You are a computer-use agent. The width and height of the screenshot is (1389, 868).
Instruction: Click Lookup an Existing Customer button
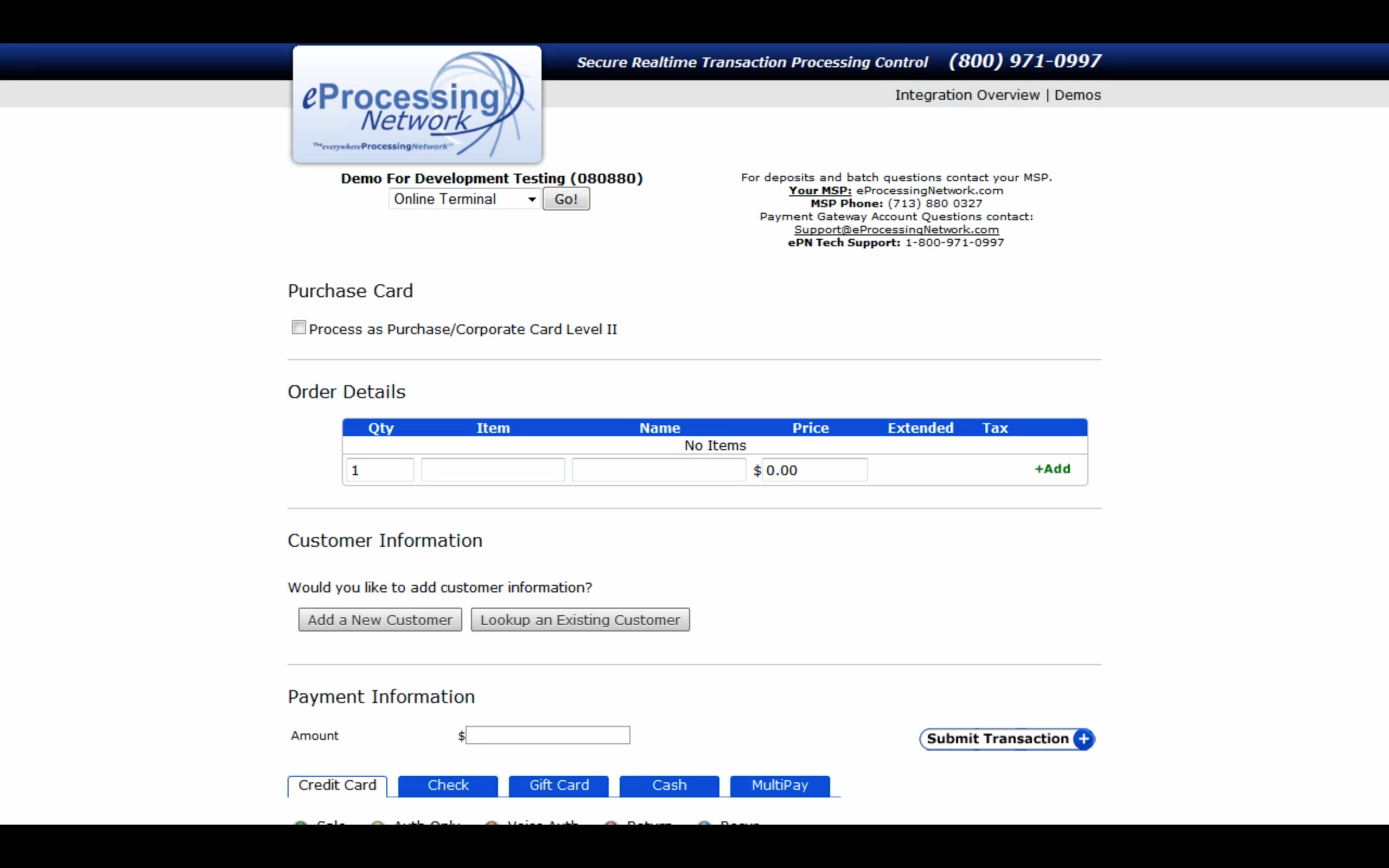pyautogui.click(x=580, y=619)
